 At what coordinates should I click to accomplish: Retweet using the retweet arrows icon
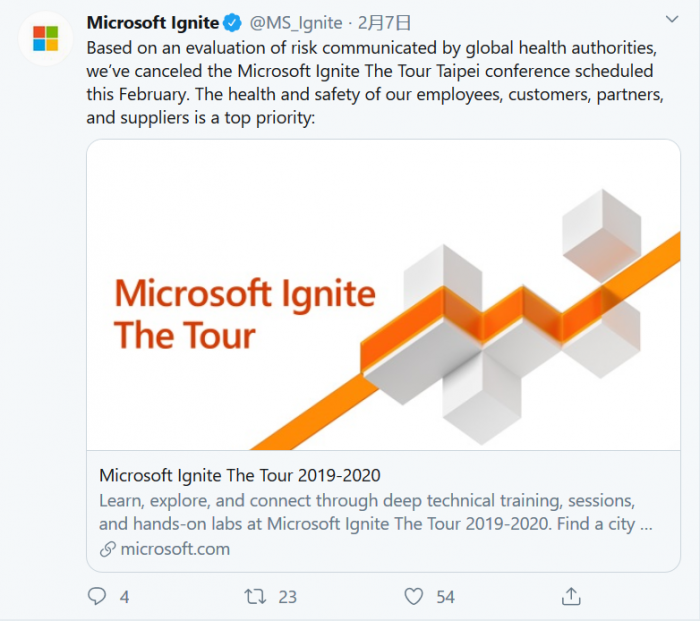pyautogui.click(x=256, y=596)
